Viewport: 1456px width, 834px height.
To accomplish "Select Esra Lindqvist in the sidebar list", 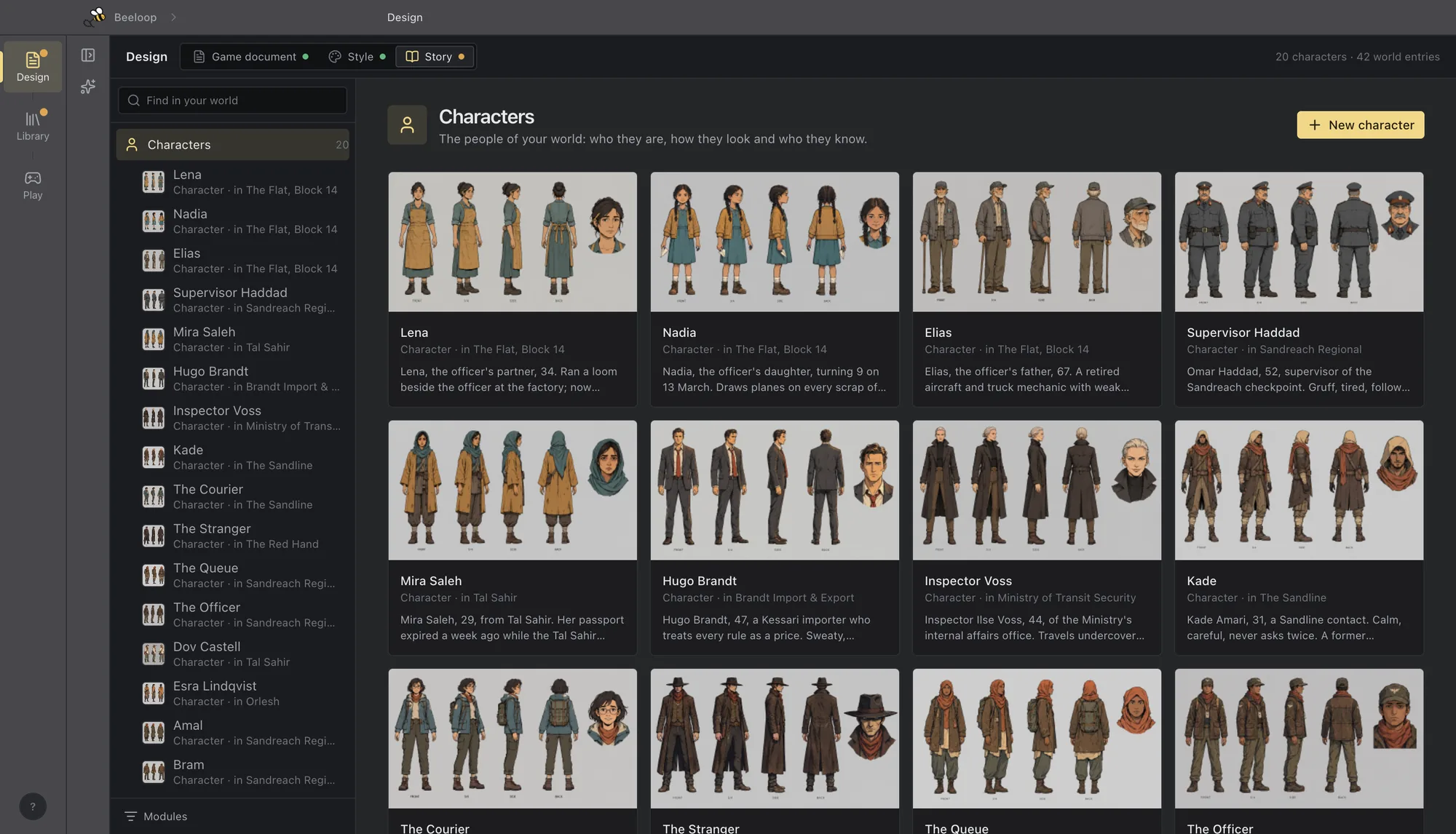I will (233, 693).
